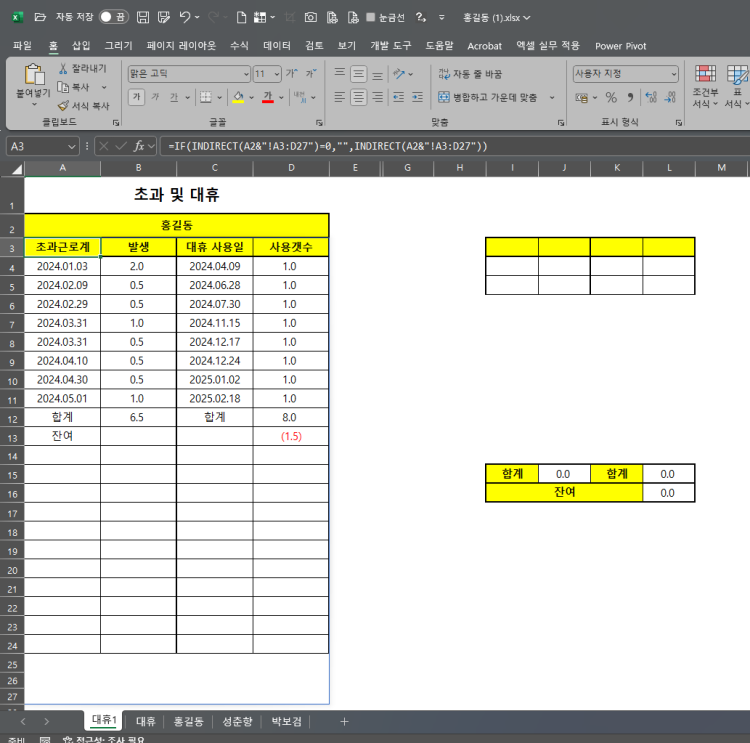
Task: Click the Format Painter (서식 복사) brush
Action: [x=63, y=105]
